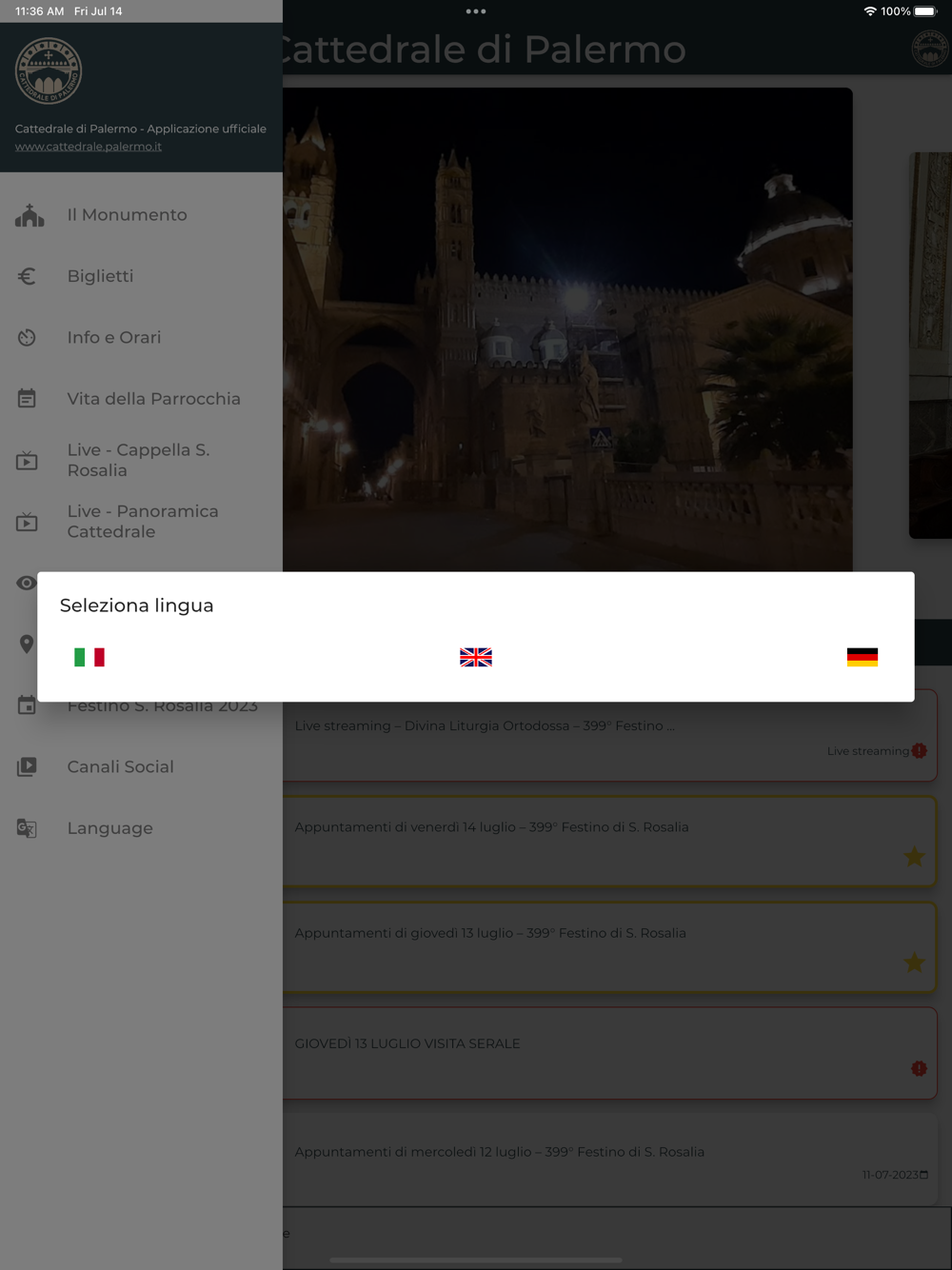The width and height of the screenshot is (952, 1270).
Task: Open the next carousel photo on the right
Action: pos(931,345)
